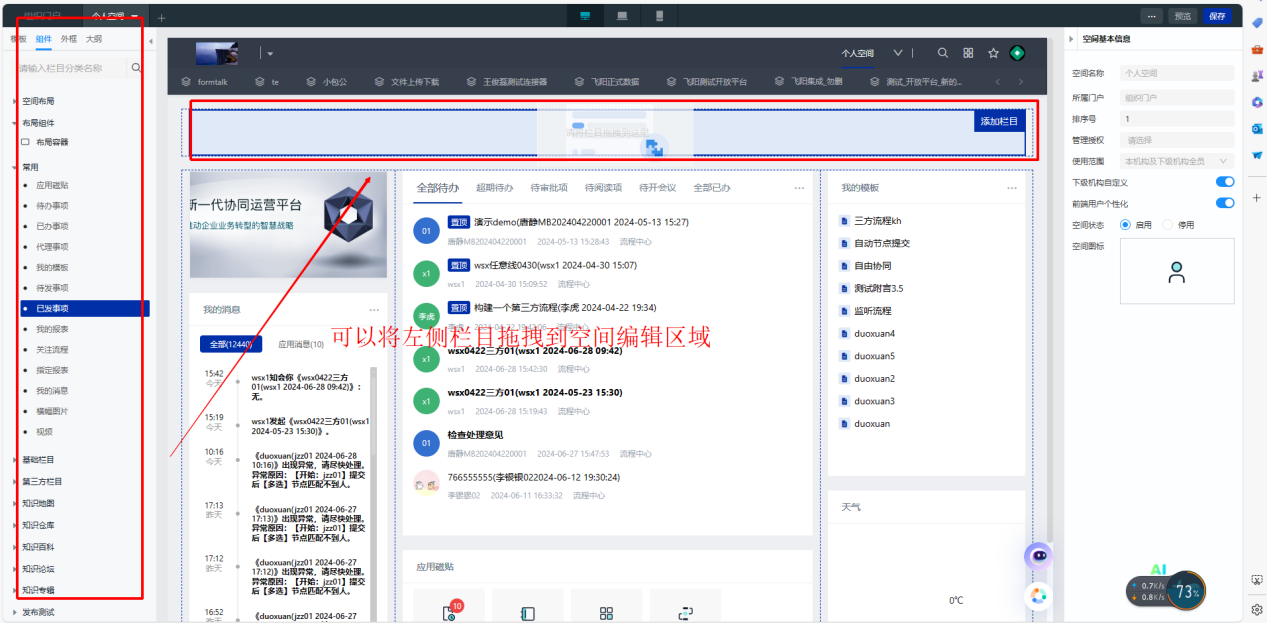Select the 已发事项 item in component list
The width and height of the screenshot is (1267, 623).
(84, 309)
